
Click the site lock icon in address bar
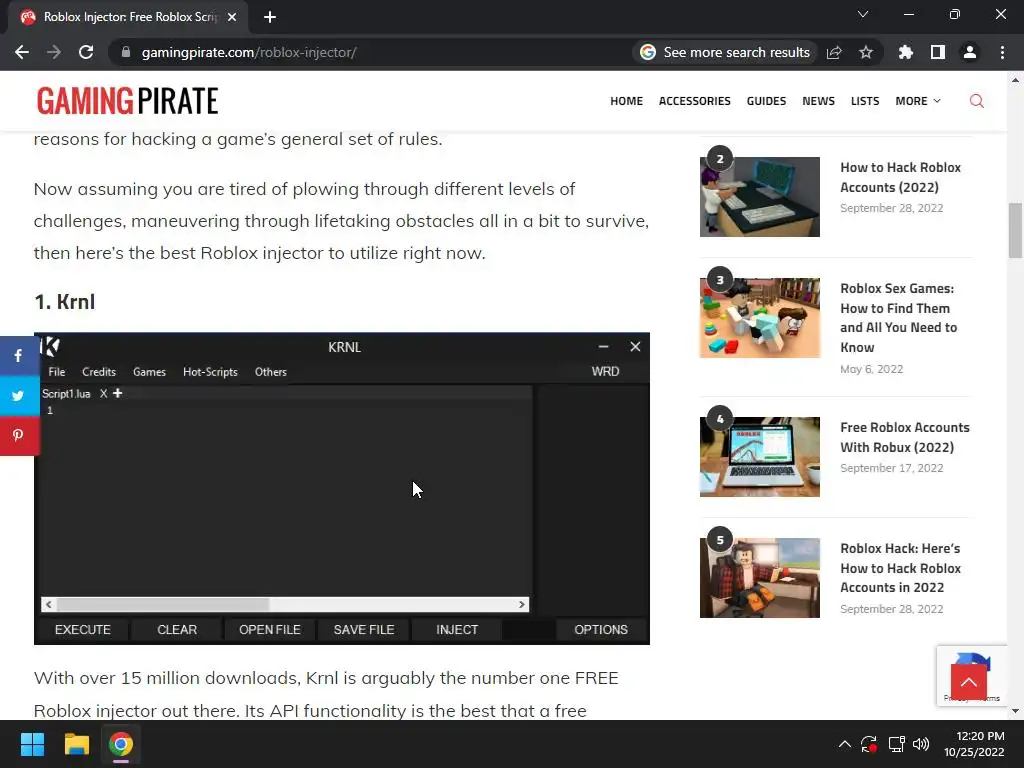pos(126,52)
